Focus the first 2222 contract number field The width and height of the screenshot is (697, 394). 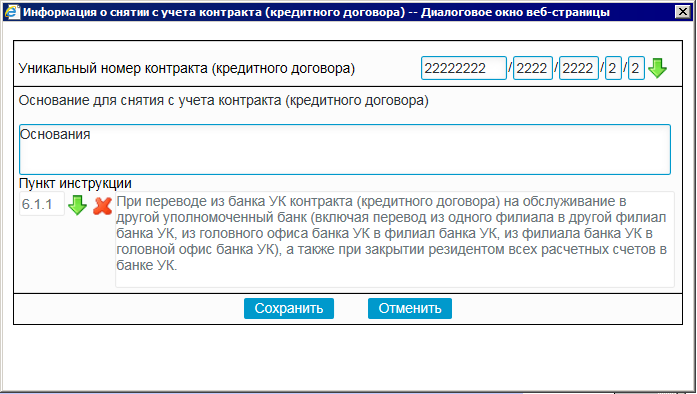(533, 68)
